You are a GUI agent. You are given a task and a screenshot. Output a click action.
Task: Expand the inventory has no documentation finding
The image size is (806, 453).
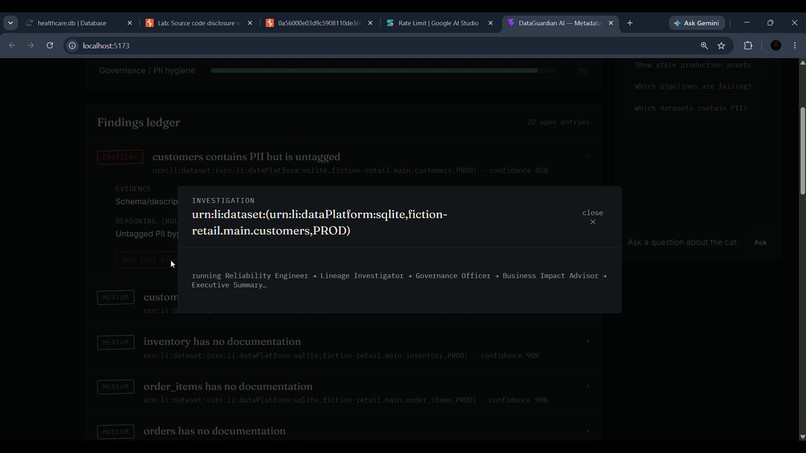[x=588, y=341]
